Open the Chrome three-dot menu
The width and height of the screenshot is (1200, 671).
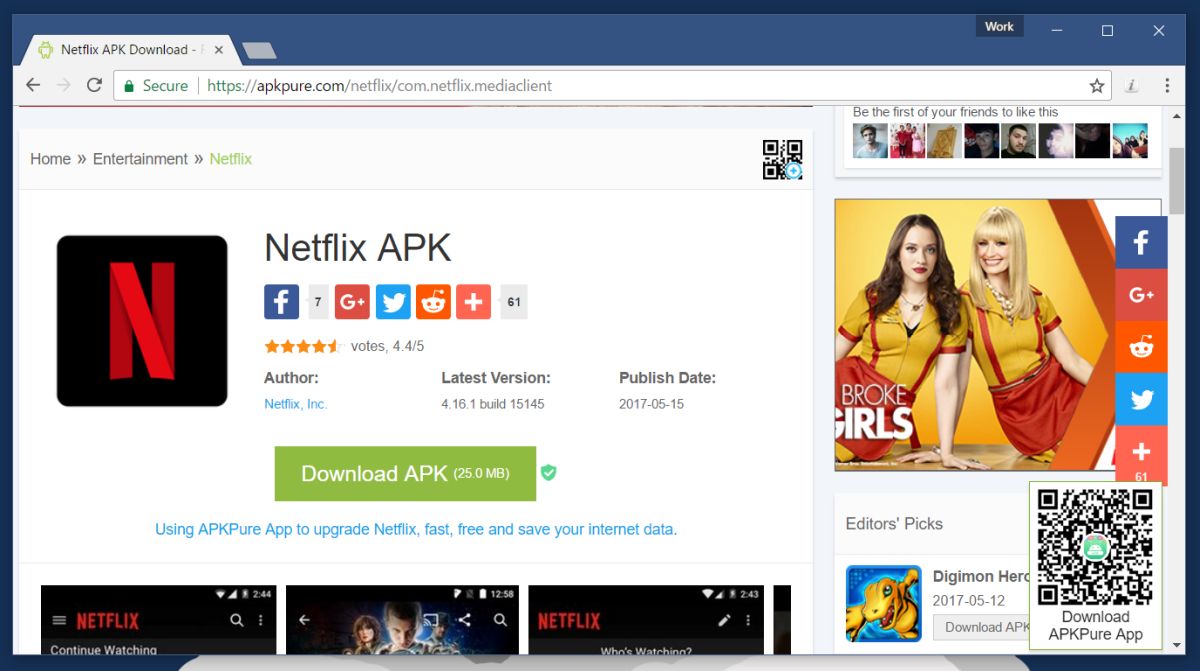(1167, 86)
